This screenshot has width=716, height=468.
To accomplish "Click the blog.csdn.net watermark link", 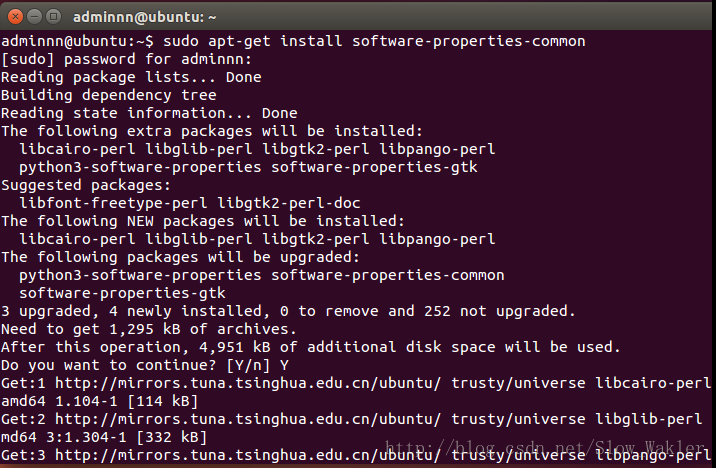I will (545, 448).
